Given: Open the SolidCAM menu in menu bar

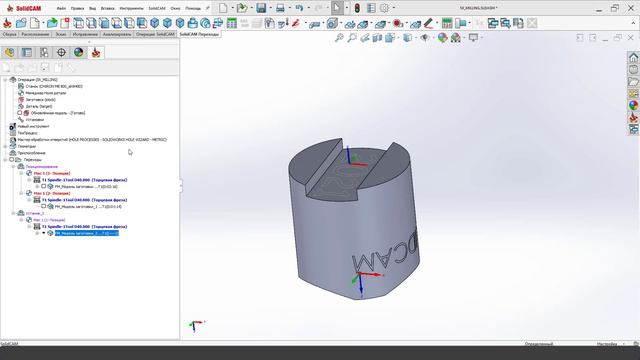Looking at the screenshot, I should click(x=157, y=8).
